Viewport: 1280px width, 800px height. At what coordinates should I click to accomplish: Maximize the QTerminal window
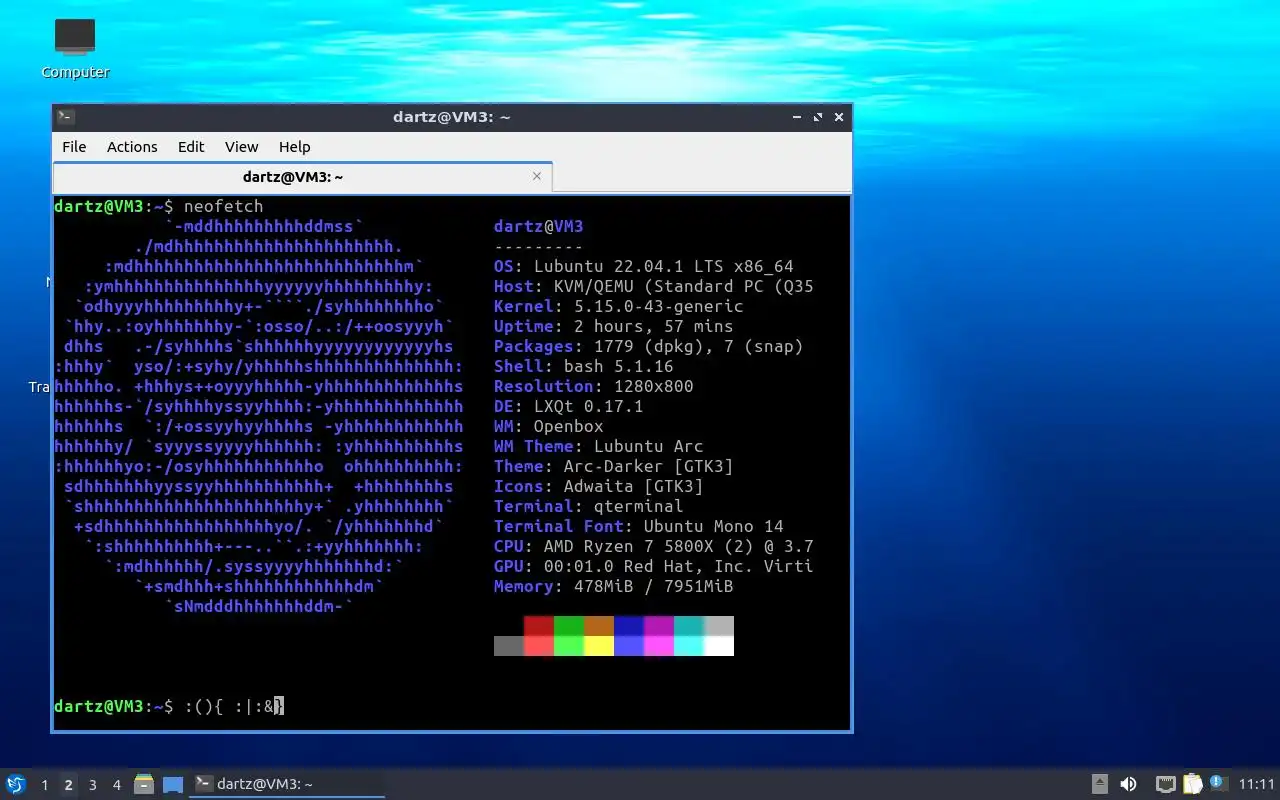[818, 117]
